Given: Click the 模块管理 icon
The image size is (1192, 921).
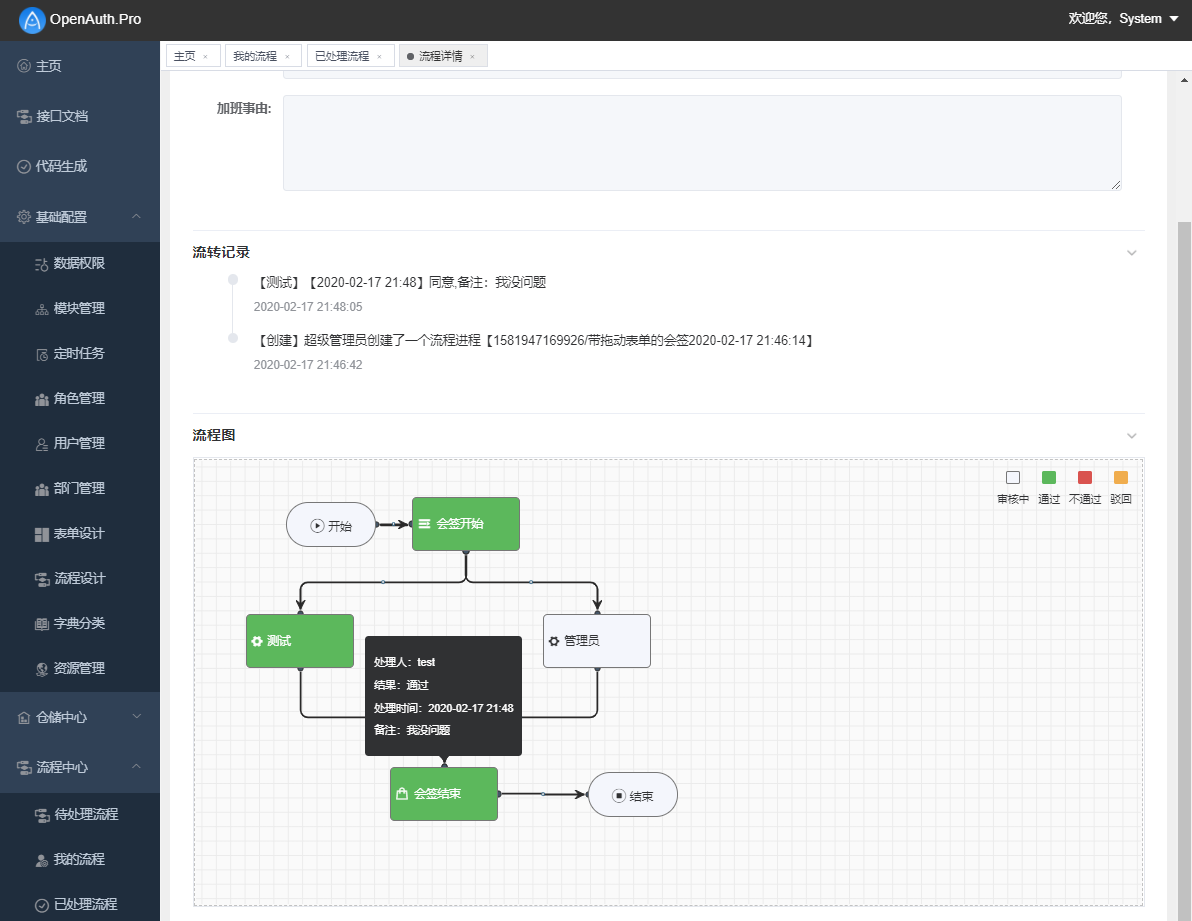Looking at the screenshot, I should [x=42, y=309].
